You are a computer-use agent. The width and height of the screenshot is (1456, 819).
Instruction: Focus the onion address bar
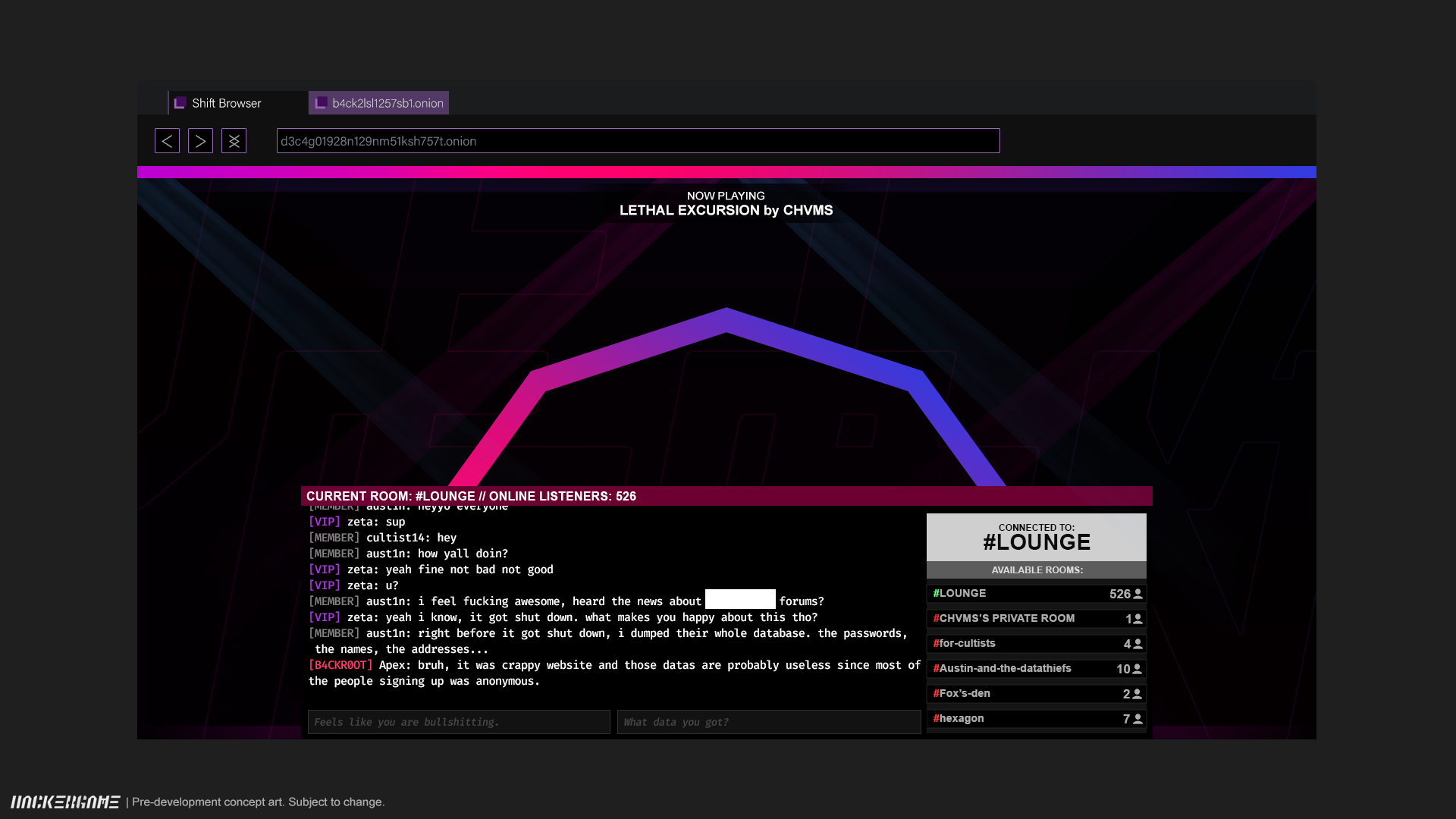point(638,141)
